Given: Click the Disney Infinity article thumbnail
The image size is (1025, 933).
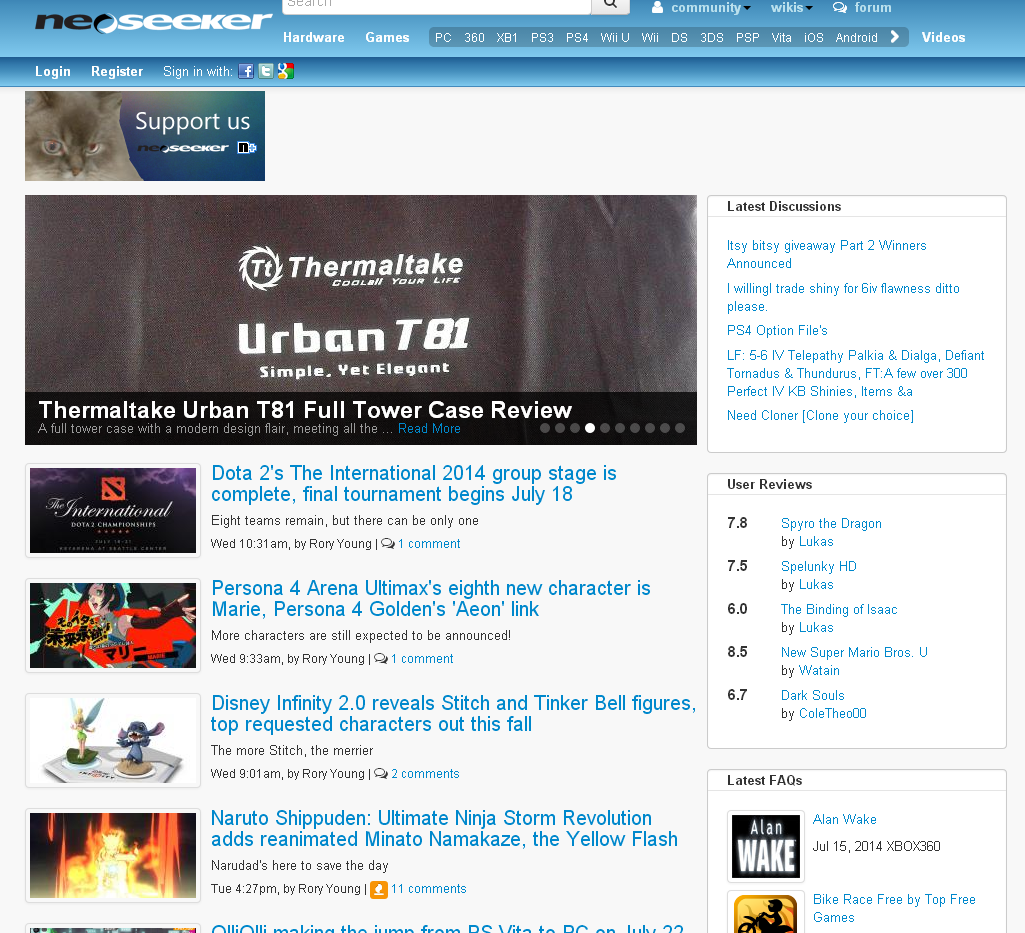Looking at the screenshot, I should (x=113, y=739).
